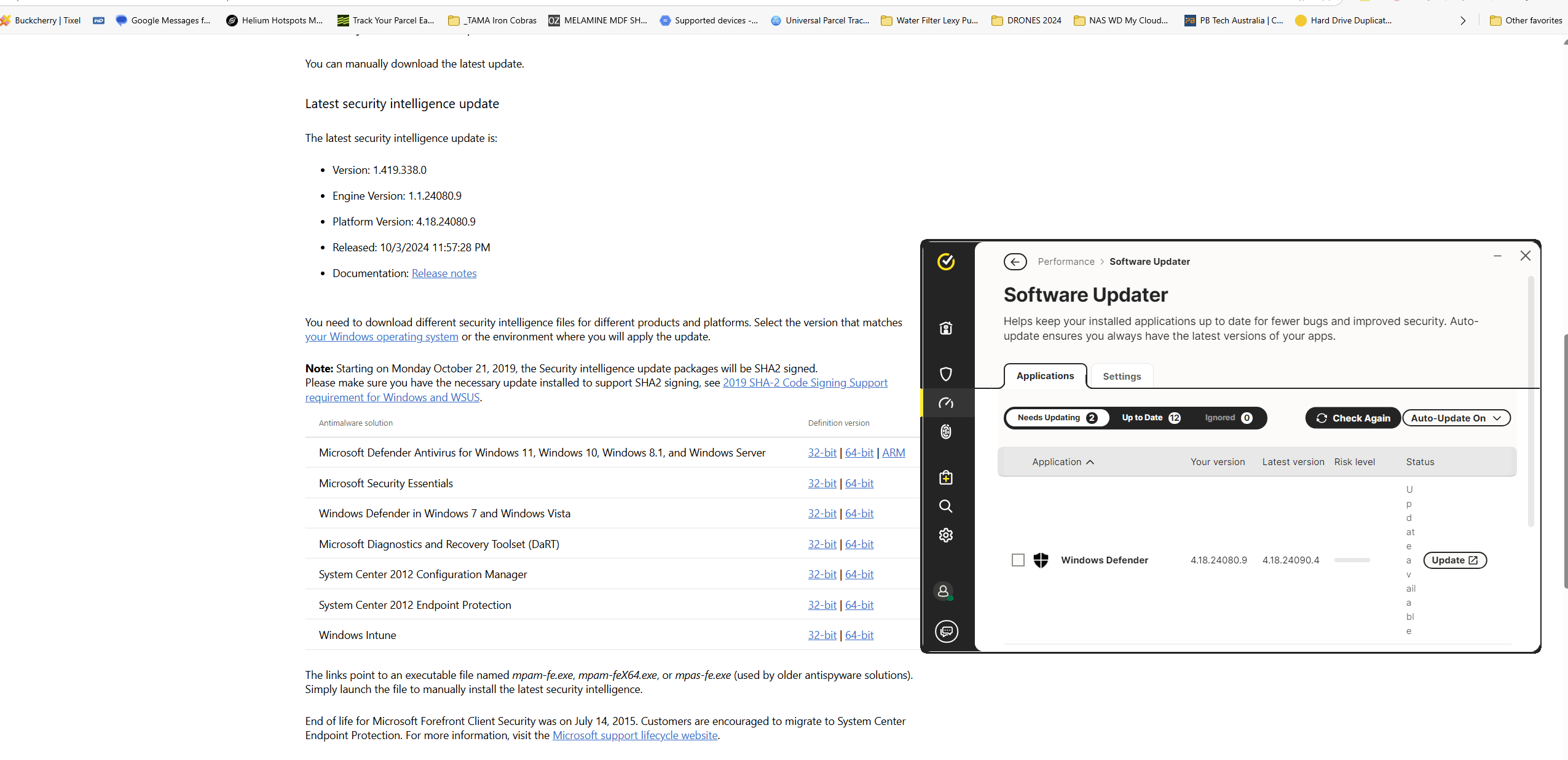The image size is (1568, 760).
Task: Select the Needs Updating filter
Action: (x=1057, y=418)
